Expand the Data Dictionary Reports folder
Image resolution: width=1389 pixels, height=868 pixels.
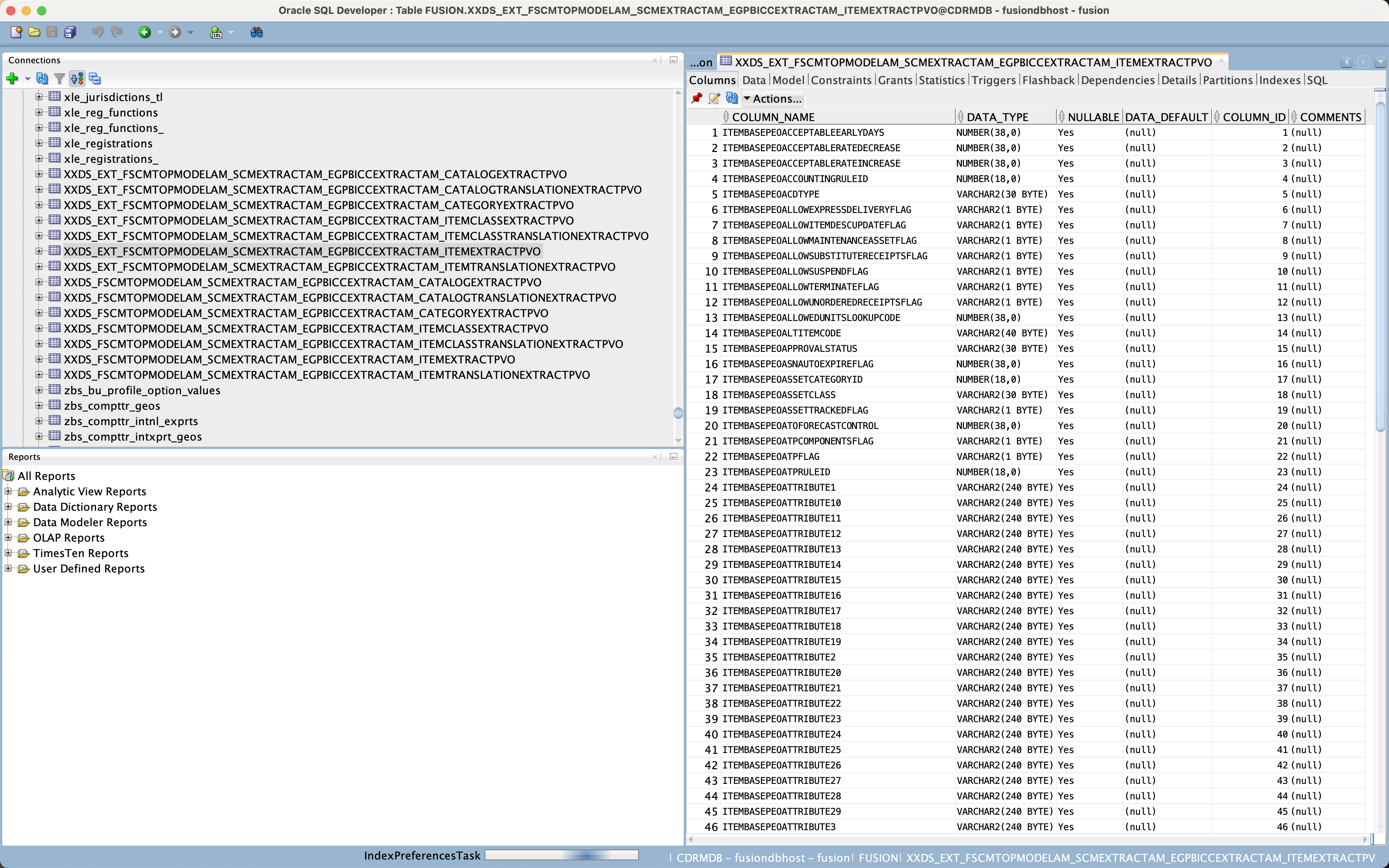[8, 506]
